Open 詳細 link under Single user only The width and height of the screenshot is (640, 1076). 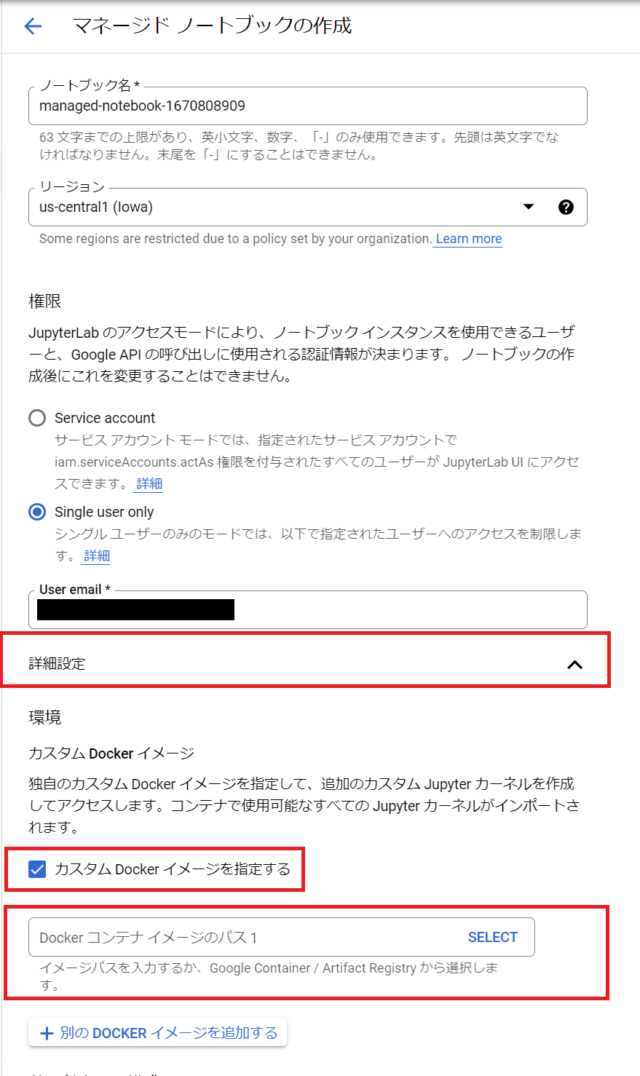97,556
